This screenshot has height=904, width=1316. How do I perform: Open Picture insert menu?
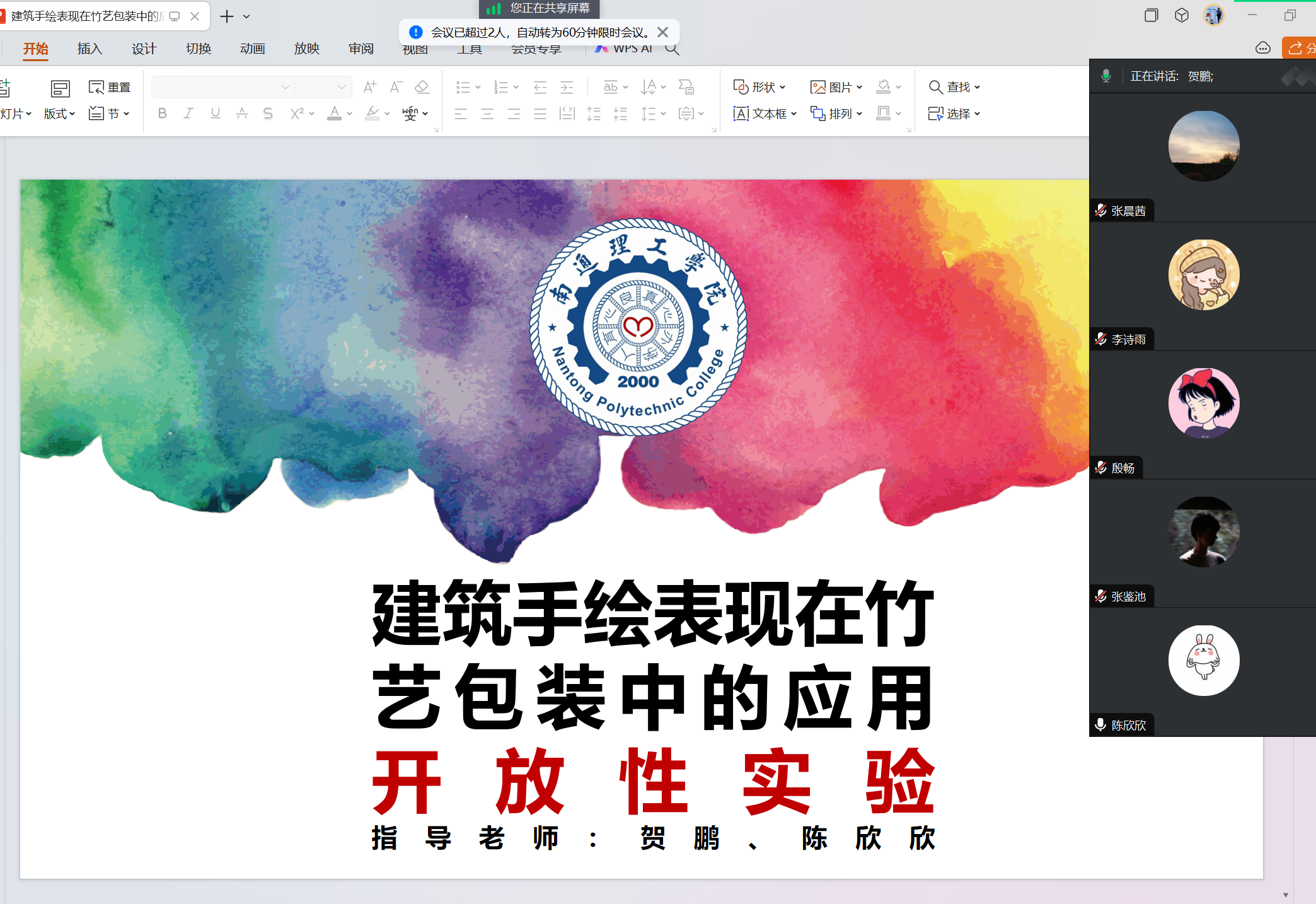836,87
